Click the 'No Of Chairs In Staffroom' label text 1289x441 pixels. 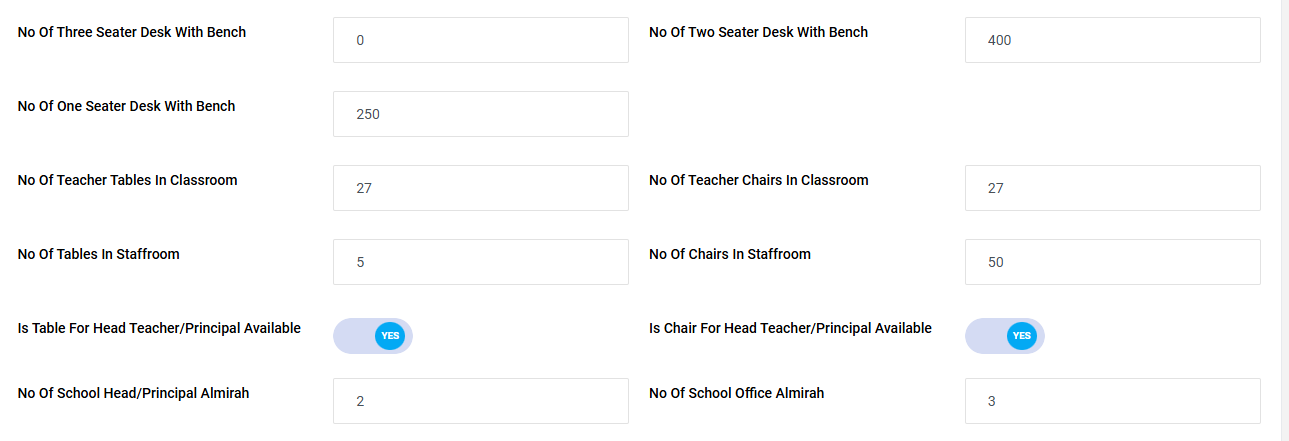(x=730, y=254)
